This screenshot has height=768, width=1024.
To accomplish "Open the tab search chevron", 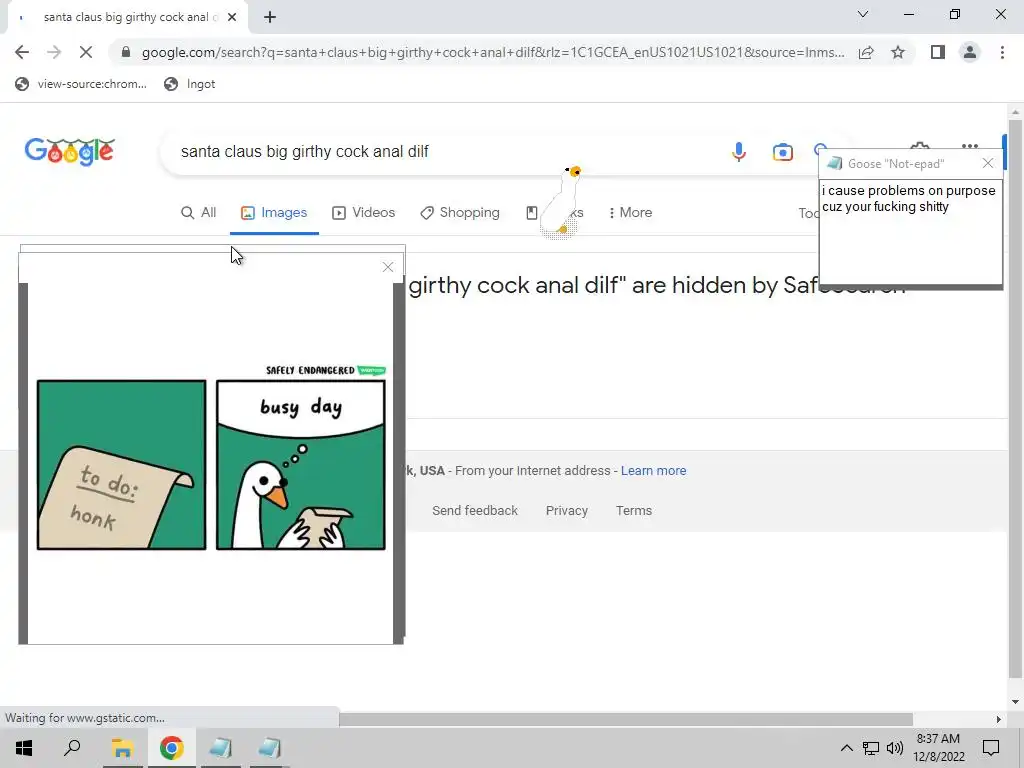I will pos(863,14).
